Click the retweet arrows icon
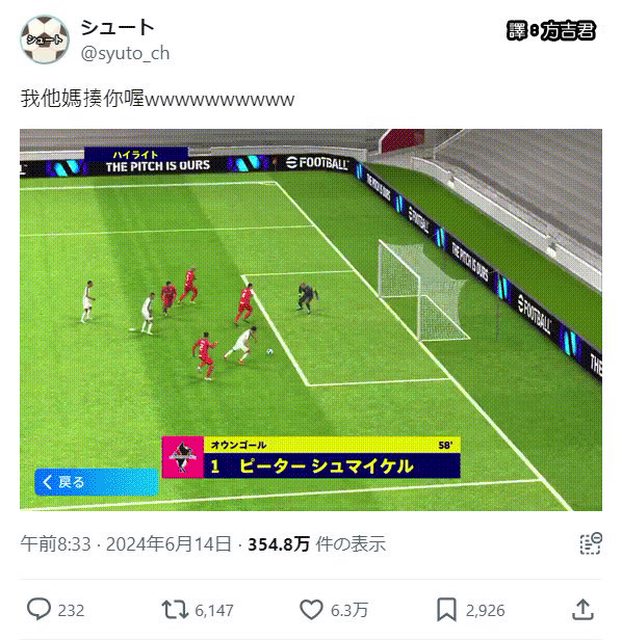The width and height of the screenshot is (622, 640). (175, 610)
